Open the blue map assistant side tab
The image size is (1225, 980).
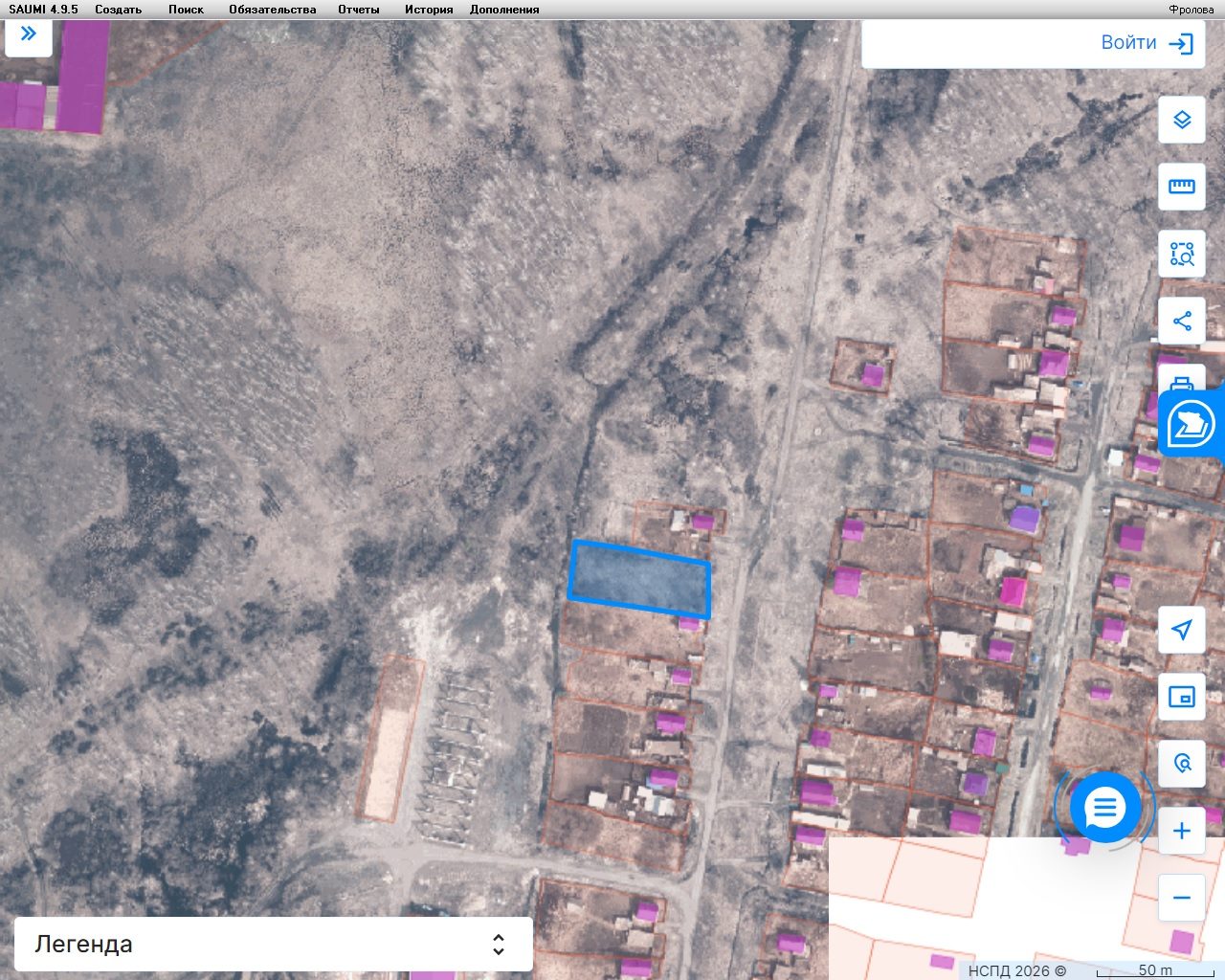[1192, 423]
